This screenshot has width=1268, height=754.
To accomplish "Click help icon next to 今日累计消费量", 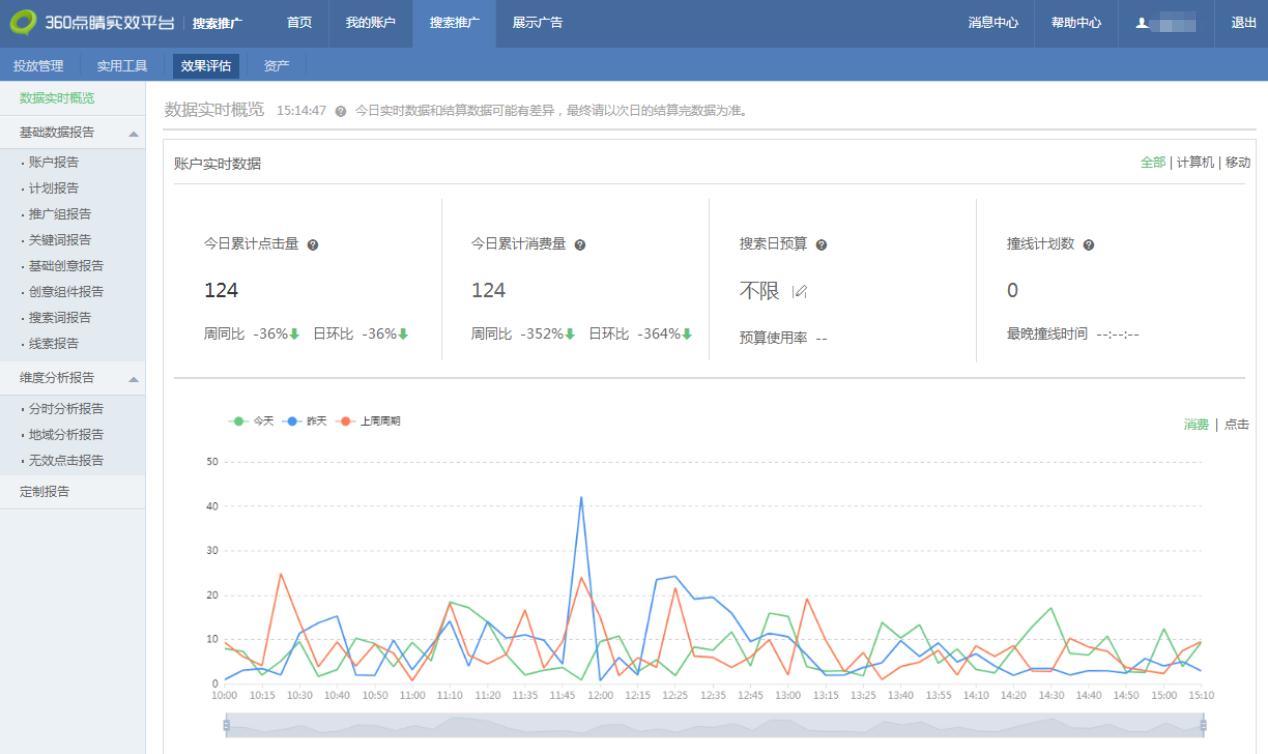I will (581, 244).
